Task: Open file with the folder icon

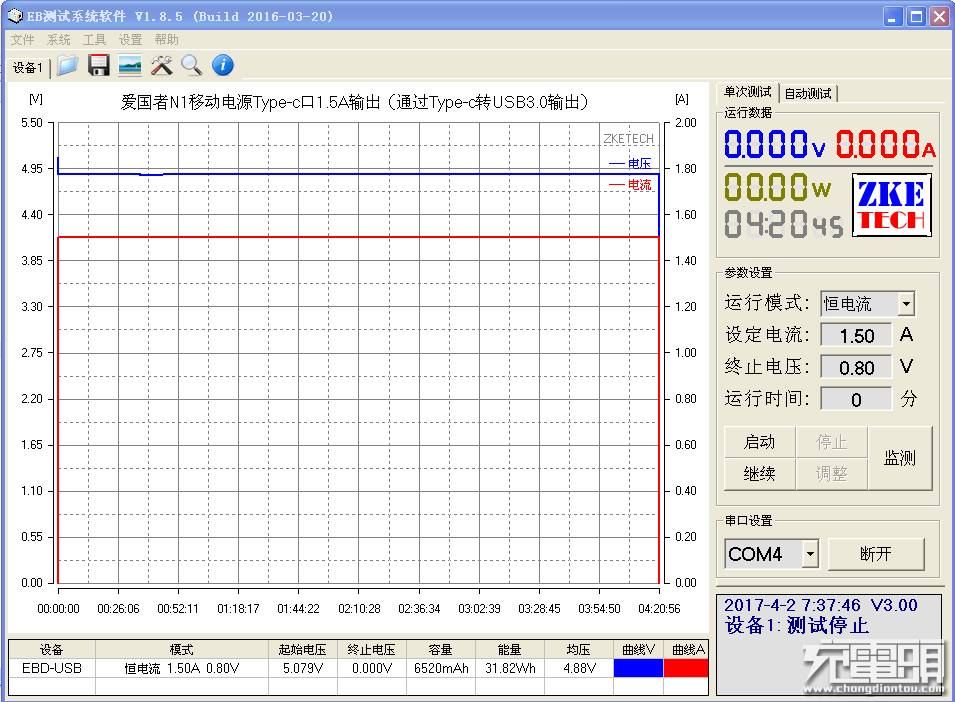Action: tap(68, 65)
